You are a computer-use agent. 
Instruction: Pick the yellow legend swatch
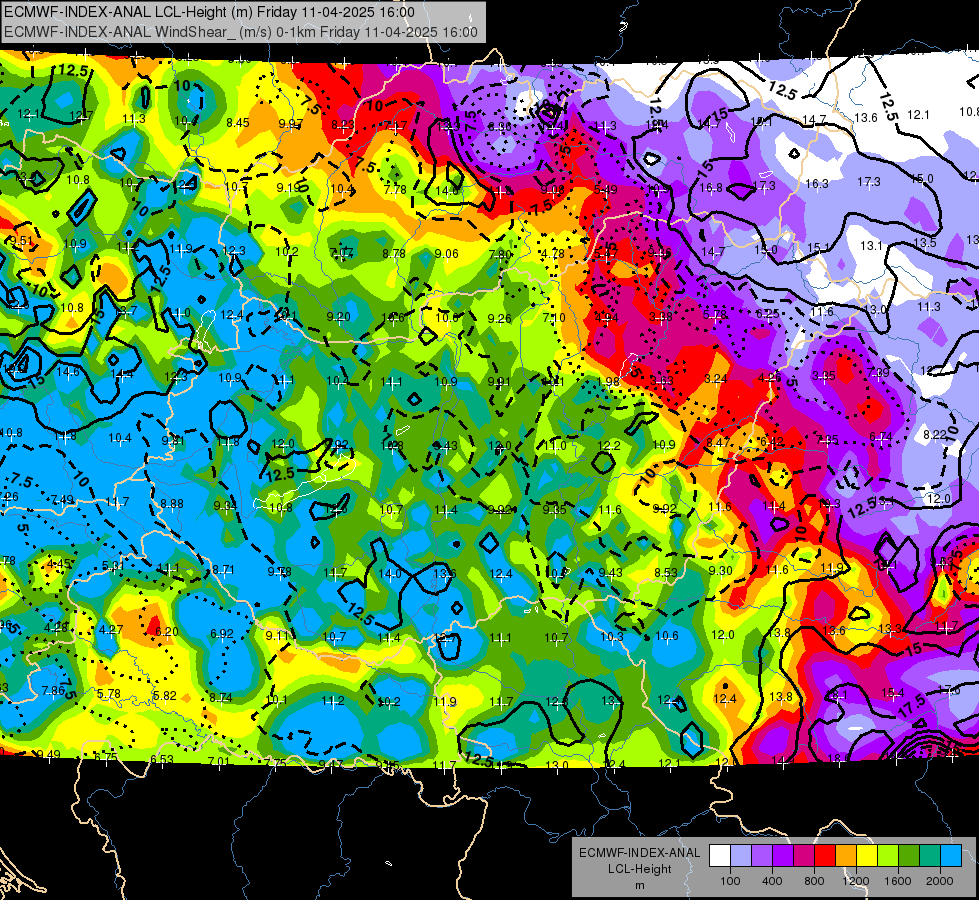(867, 856)
